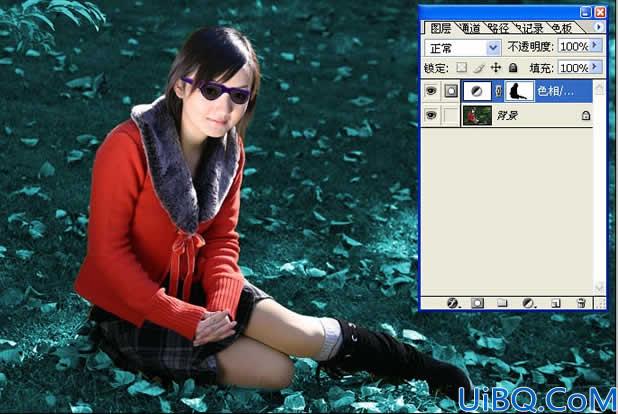Open the layers panel flyout menu arrow
The image size is (618, 414).
click(x=599, y=27)
